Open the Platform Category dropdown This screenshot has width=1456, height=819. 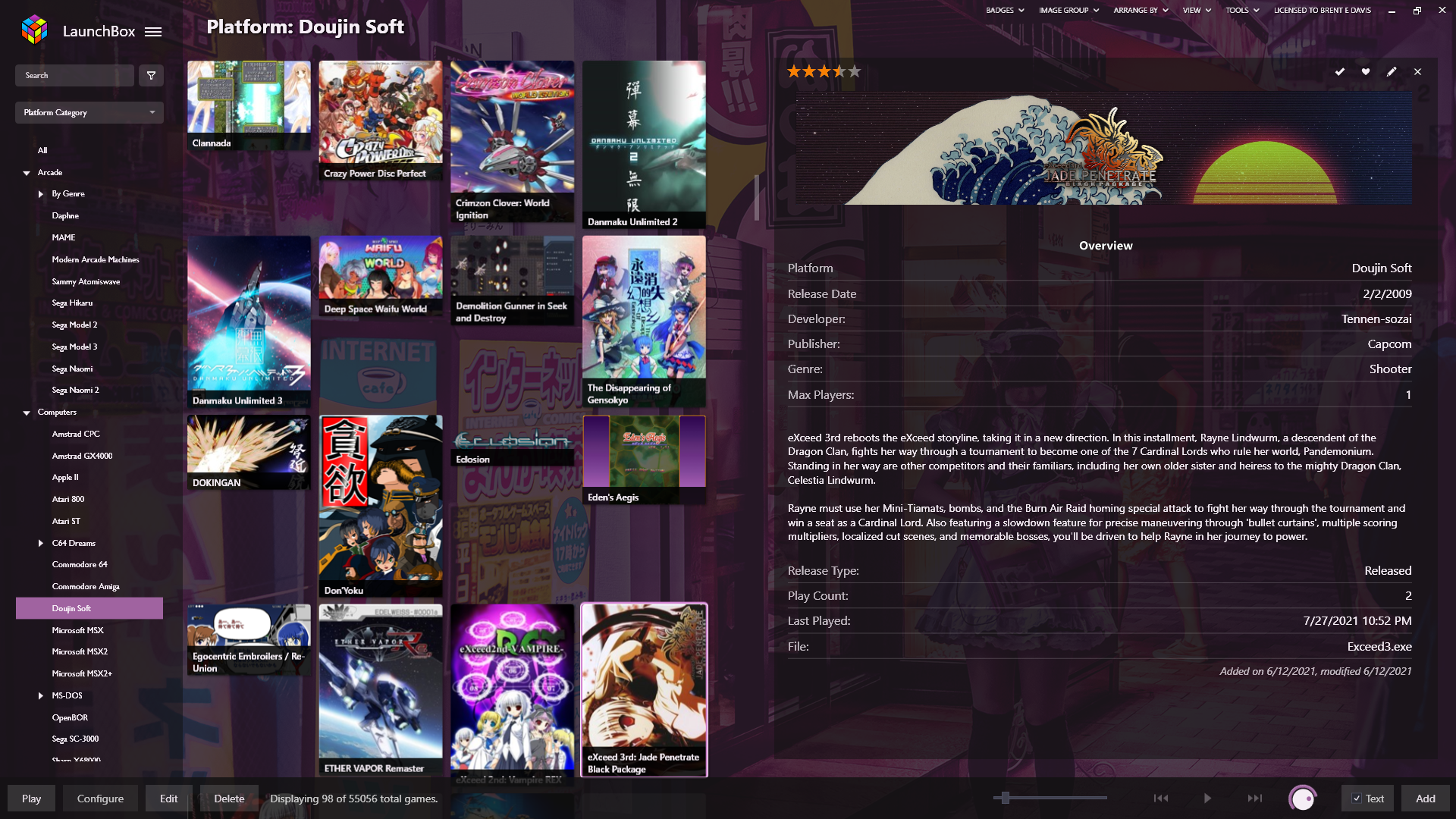(x=89, y=112)
